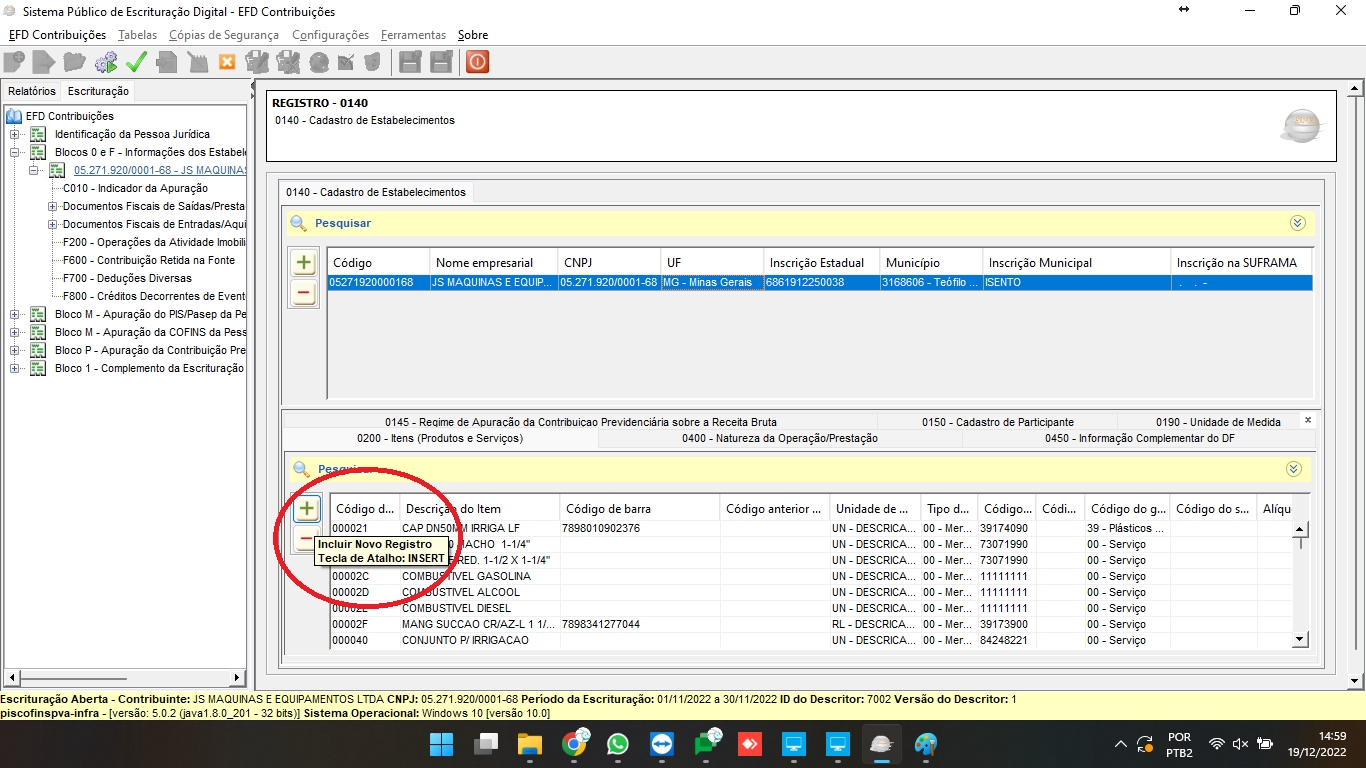
Task: Expand Bloco M Apuração da COFINS node
Action: pos(15,332)
